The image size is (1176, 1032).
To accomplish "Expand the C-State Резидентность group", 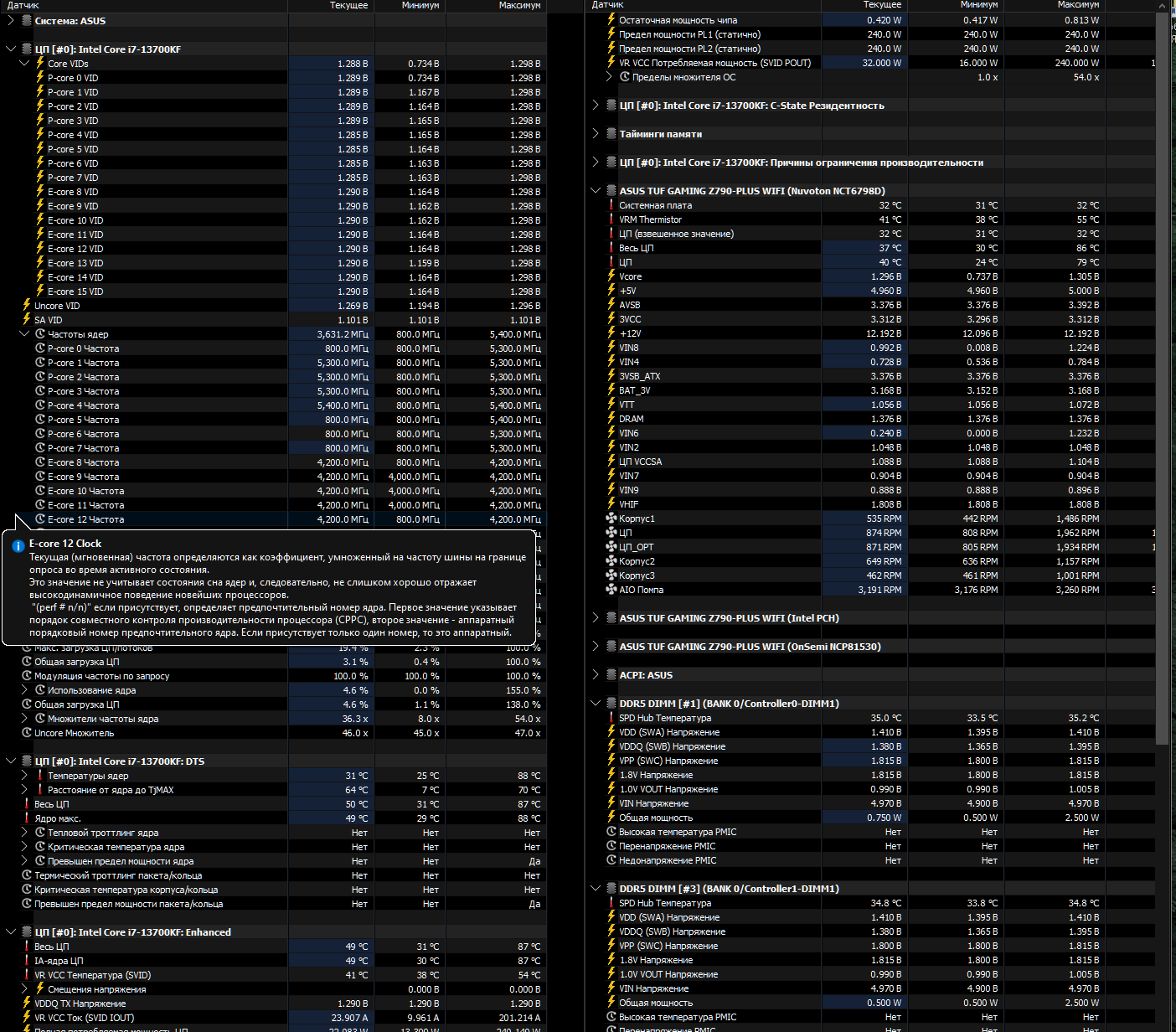I will (596, 106).
